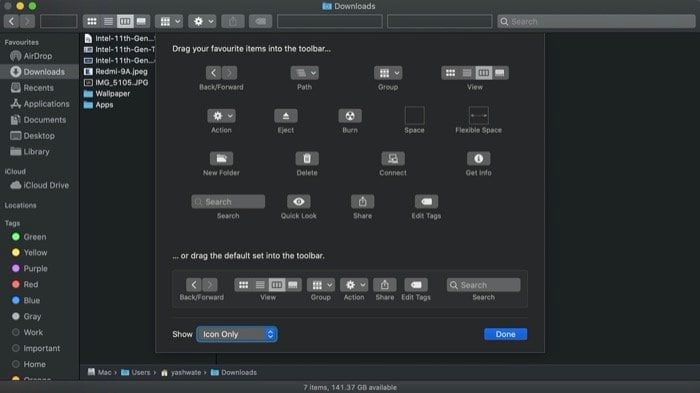Switch to gallery view in the top toolbar
This screenshot has height=393, width=700.
coord(142,21)
